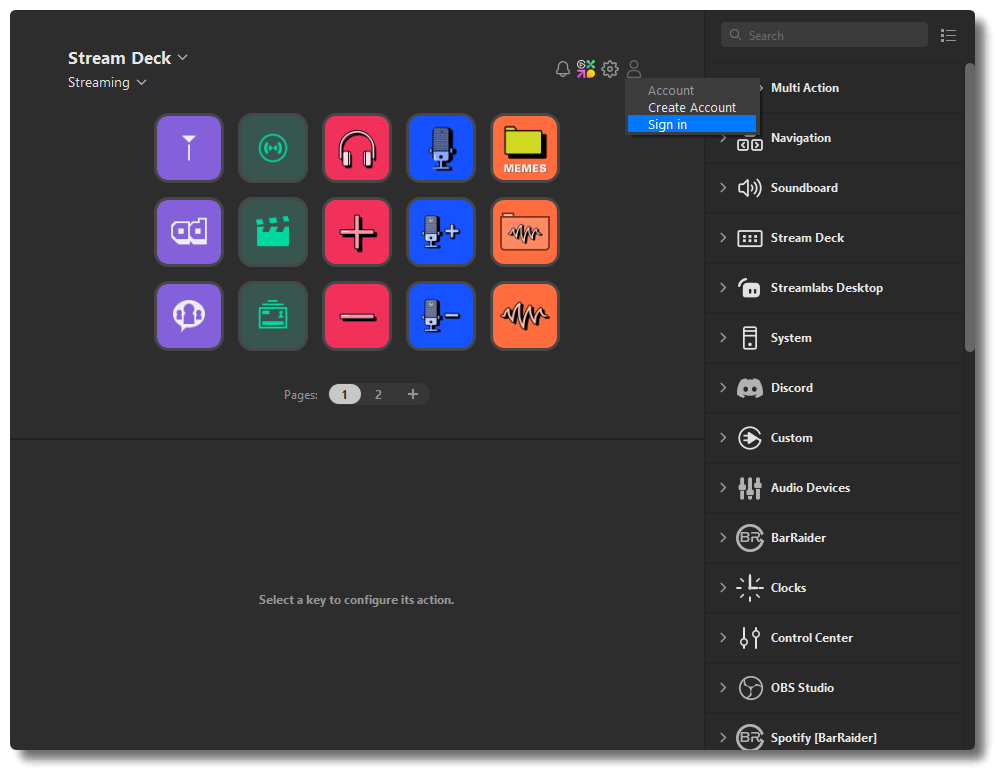The image size is (995, 770).
Task: Click the orange sound waveform key
Action: (525, 315)
